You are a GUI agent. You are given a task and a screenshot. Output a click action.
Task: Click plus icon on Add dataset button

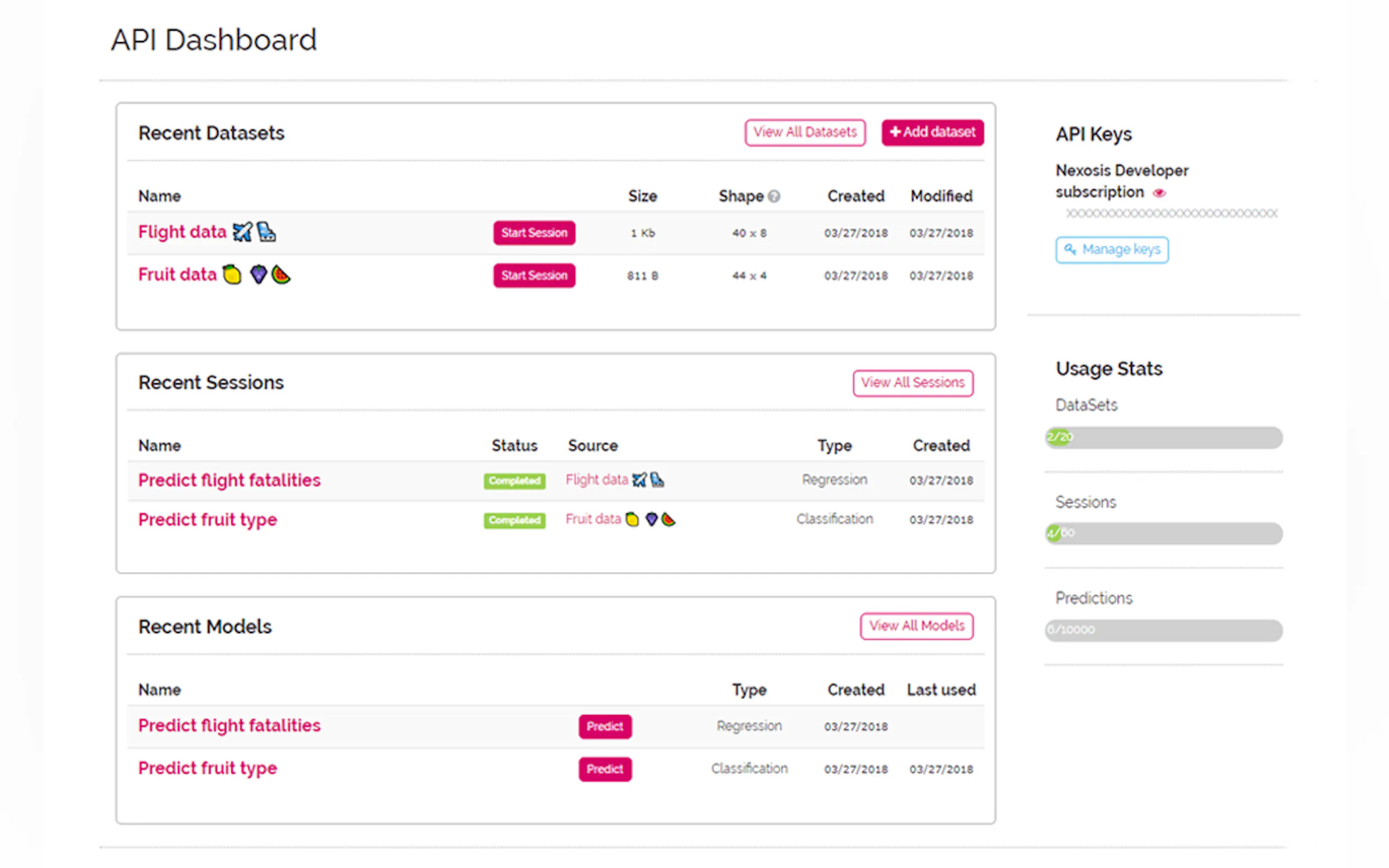[895, 132]
